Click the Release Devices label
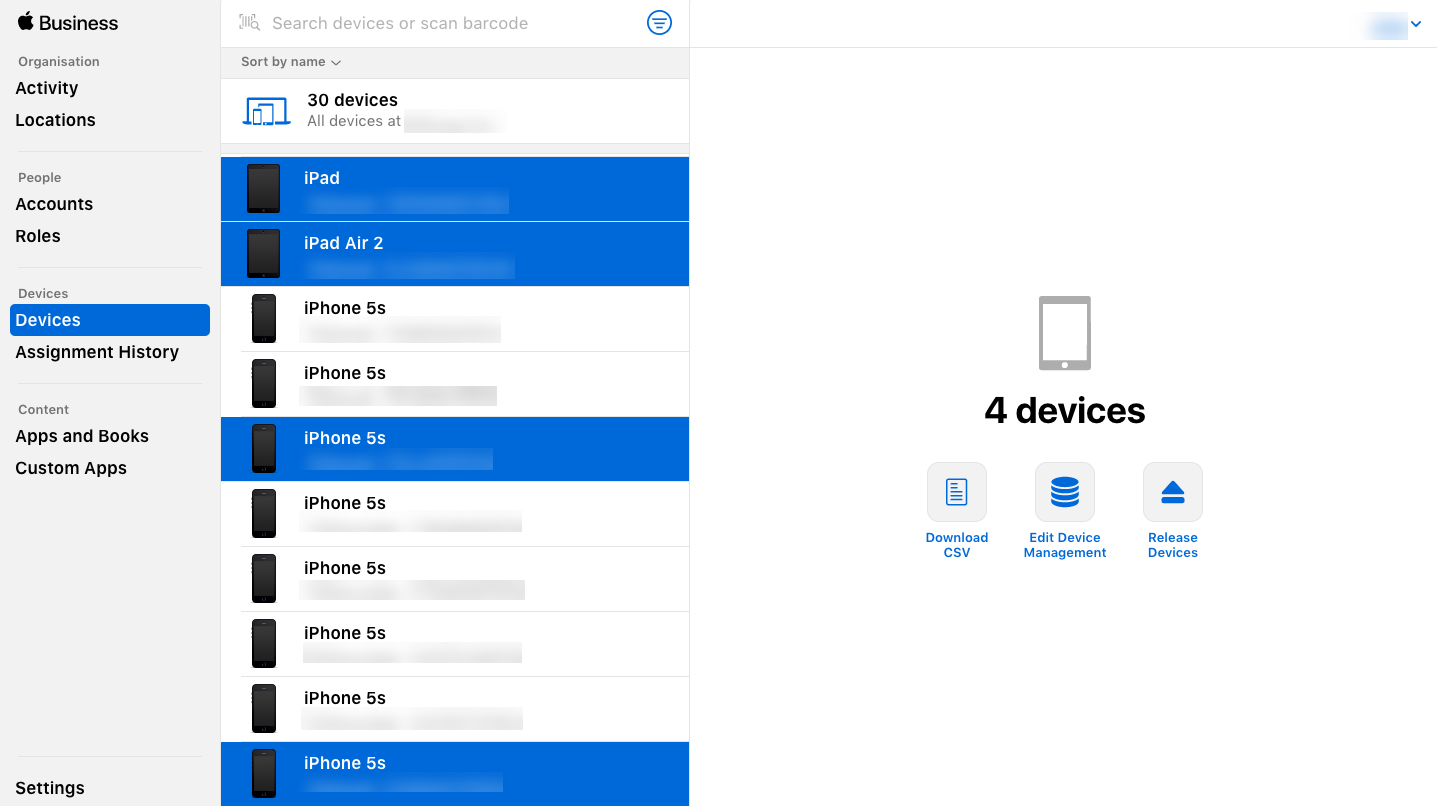1437x806 pixels. 1173,545
